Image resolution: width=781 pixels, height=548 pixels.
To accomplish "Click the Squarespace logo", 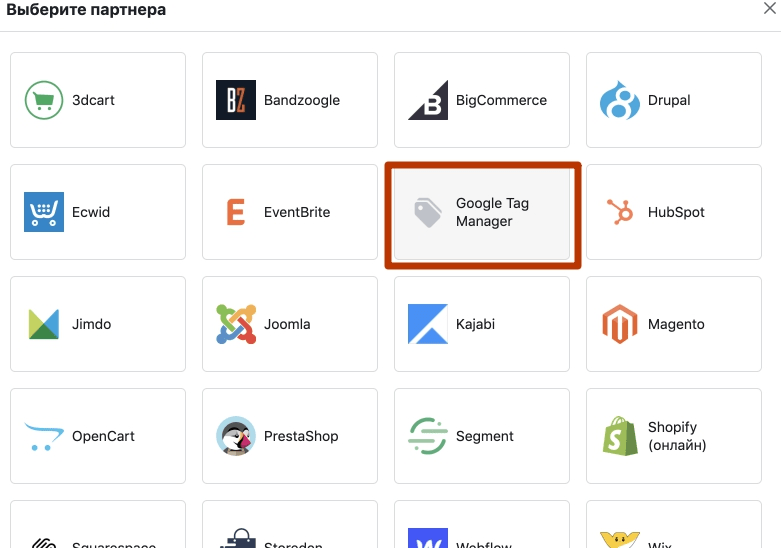I will pos(44,543).
